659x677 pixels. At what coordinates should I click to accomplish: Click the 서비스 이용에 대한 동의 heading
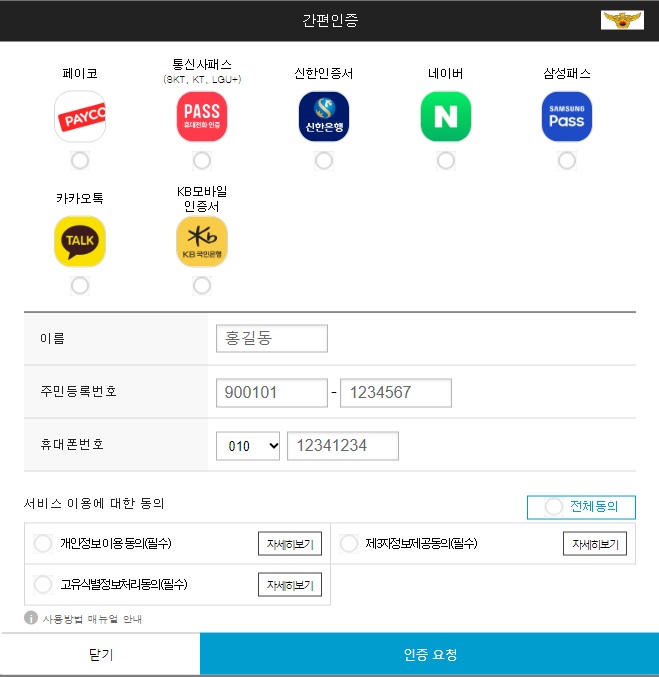(x=94, y=503)
